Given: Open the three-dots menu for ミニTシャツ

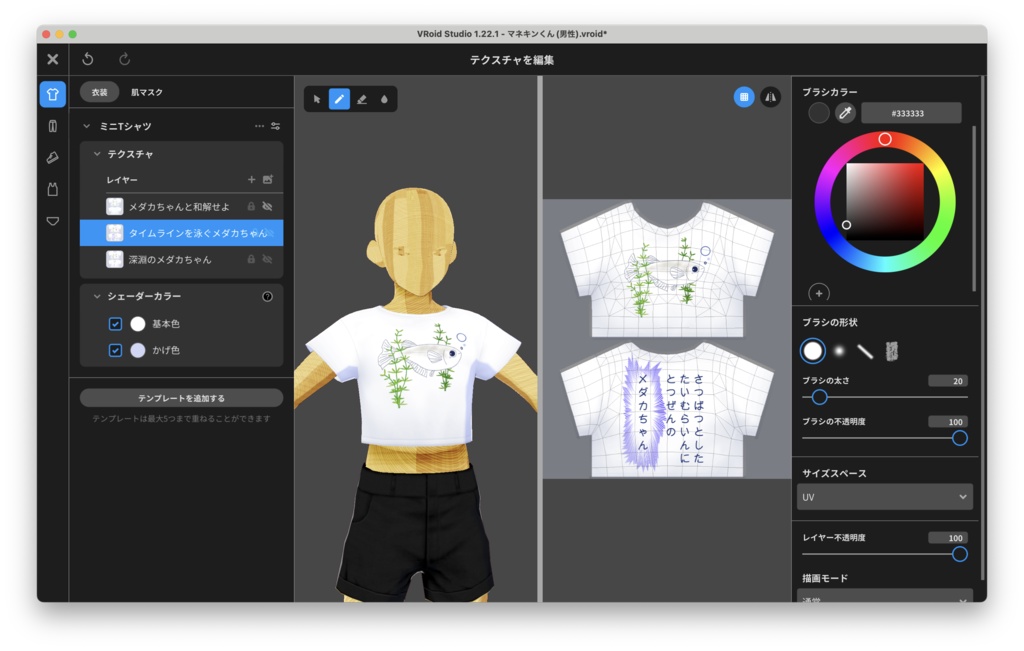Looking at the screenshot, I should [259, 126].
